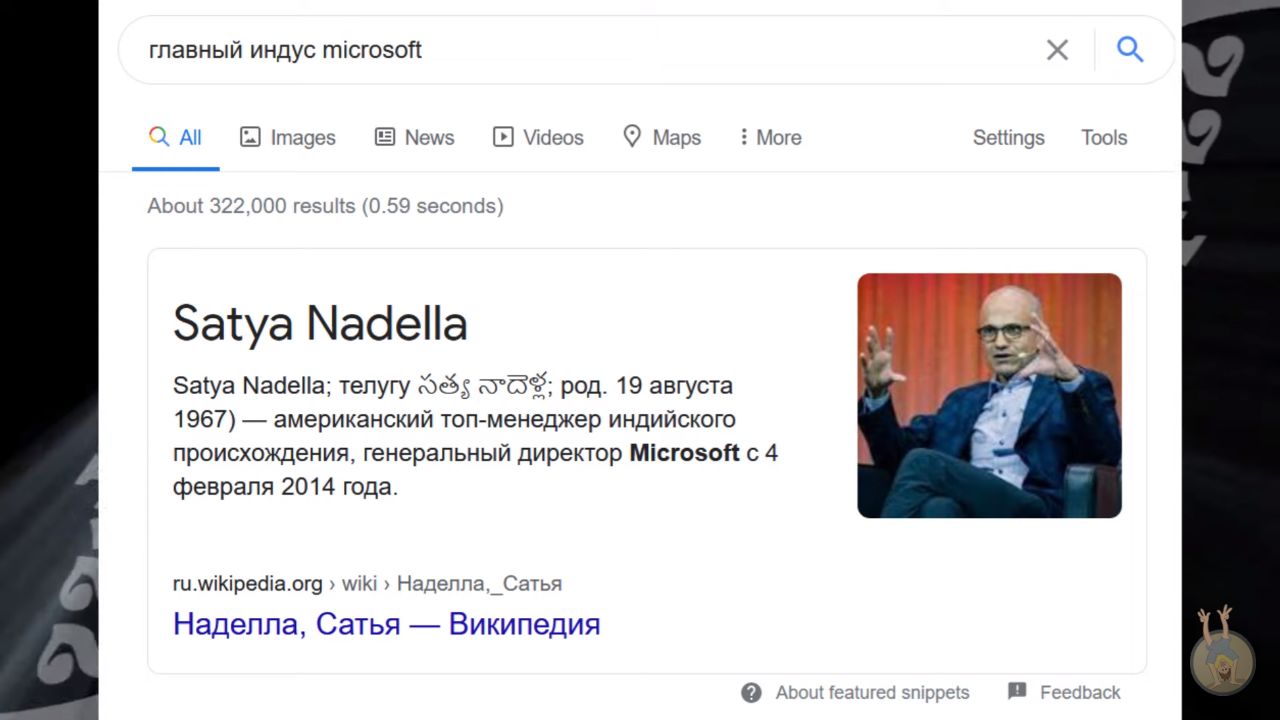Click the question mark help icon
Viewport: 1280px width, 720px height.
point(751,692)
